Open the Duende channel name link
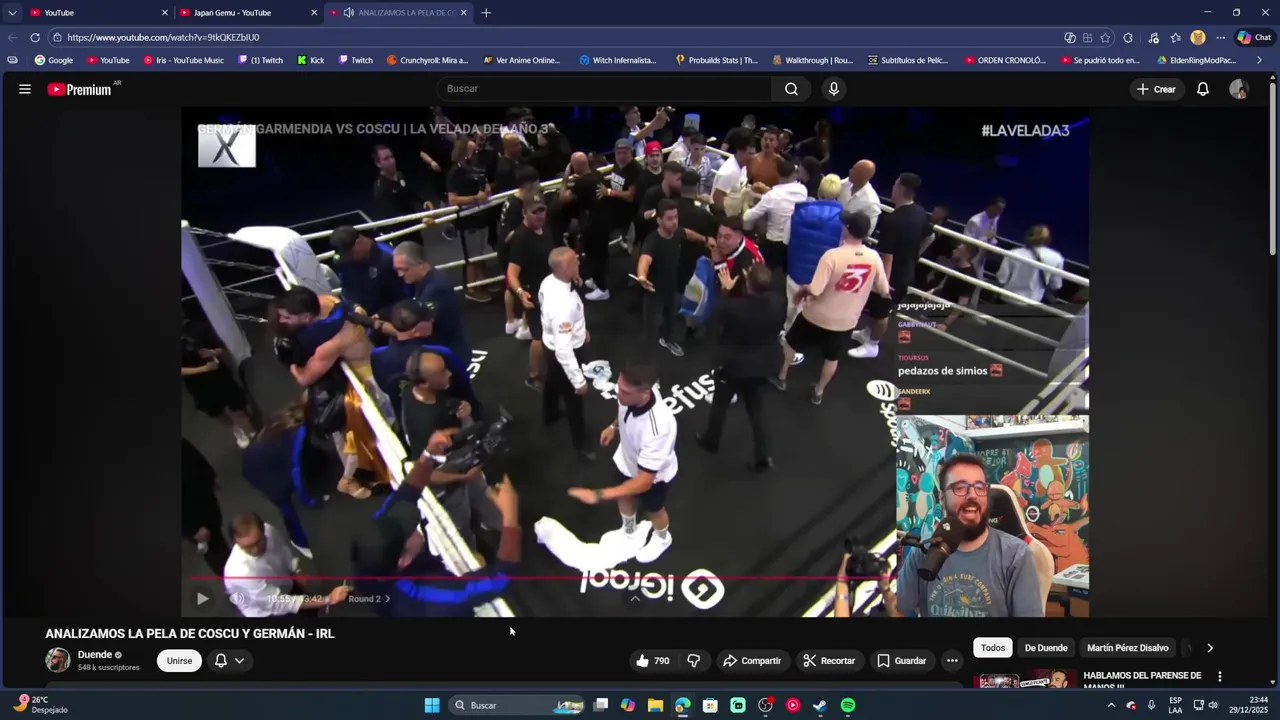 95,655
